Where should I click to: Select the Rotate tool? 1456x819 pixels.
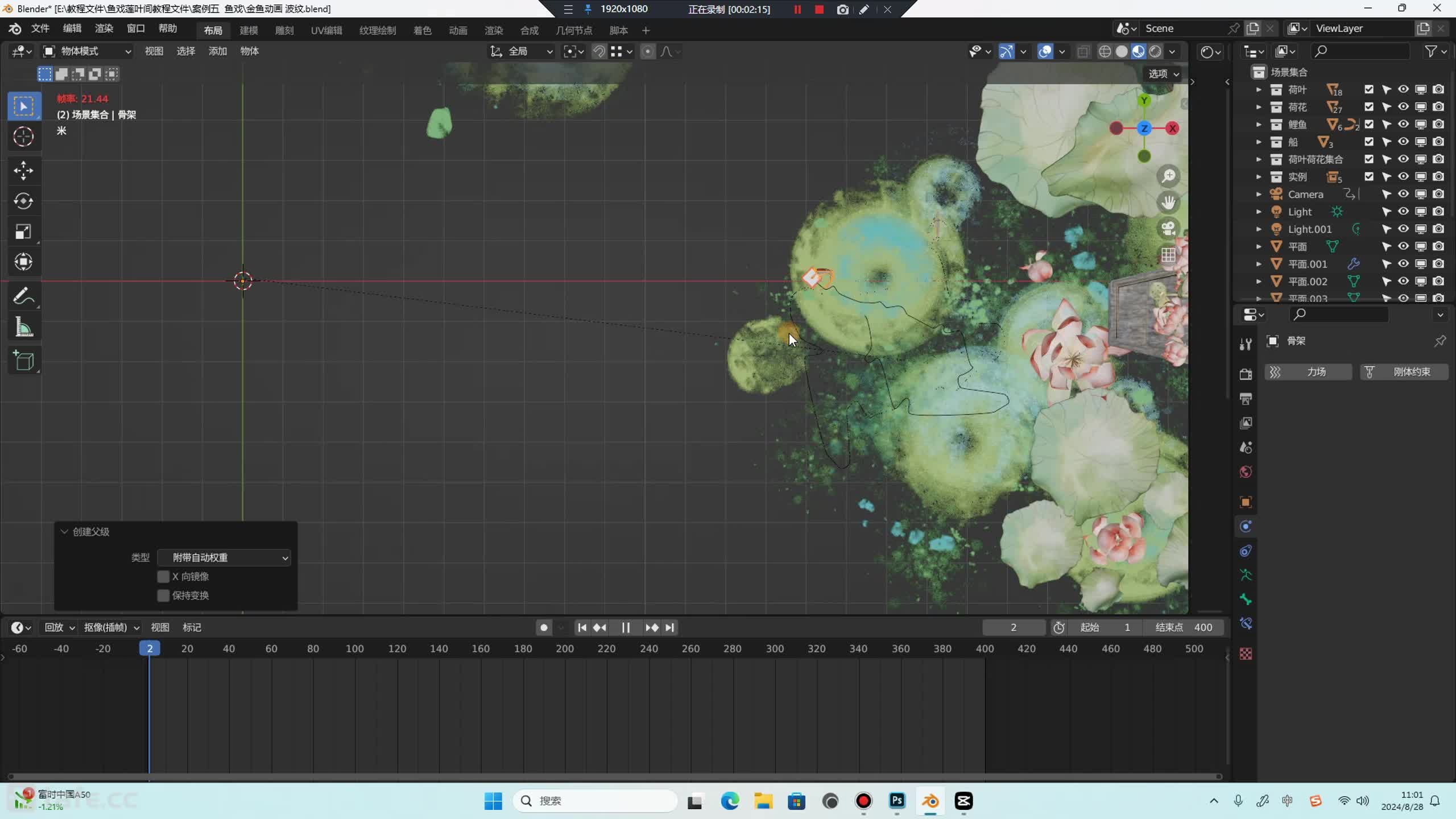23,201
